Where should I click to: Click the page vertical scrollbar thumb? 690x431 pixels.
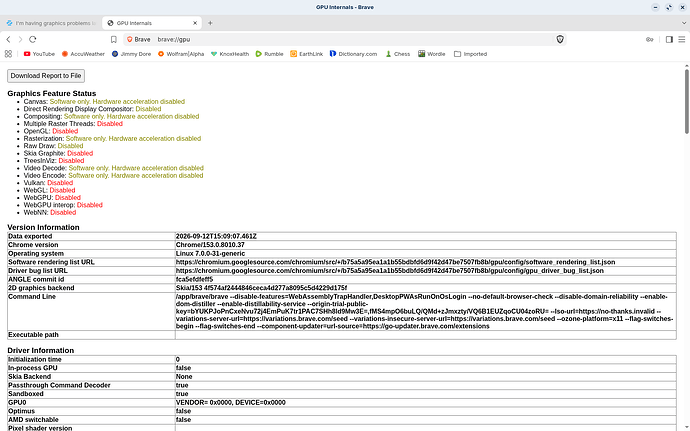pyautogui.click(x=686, y=100)
